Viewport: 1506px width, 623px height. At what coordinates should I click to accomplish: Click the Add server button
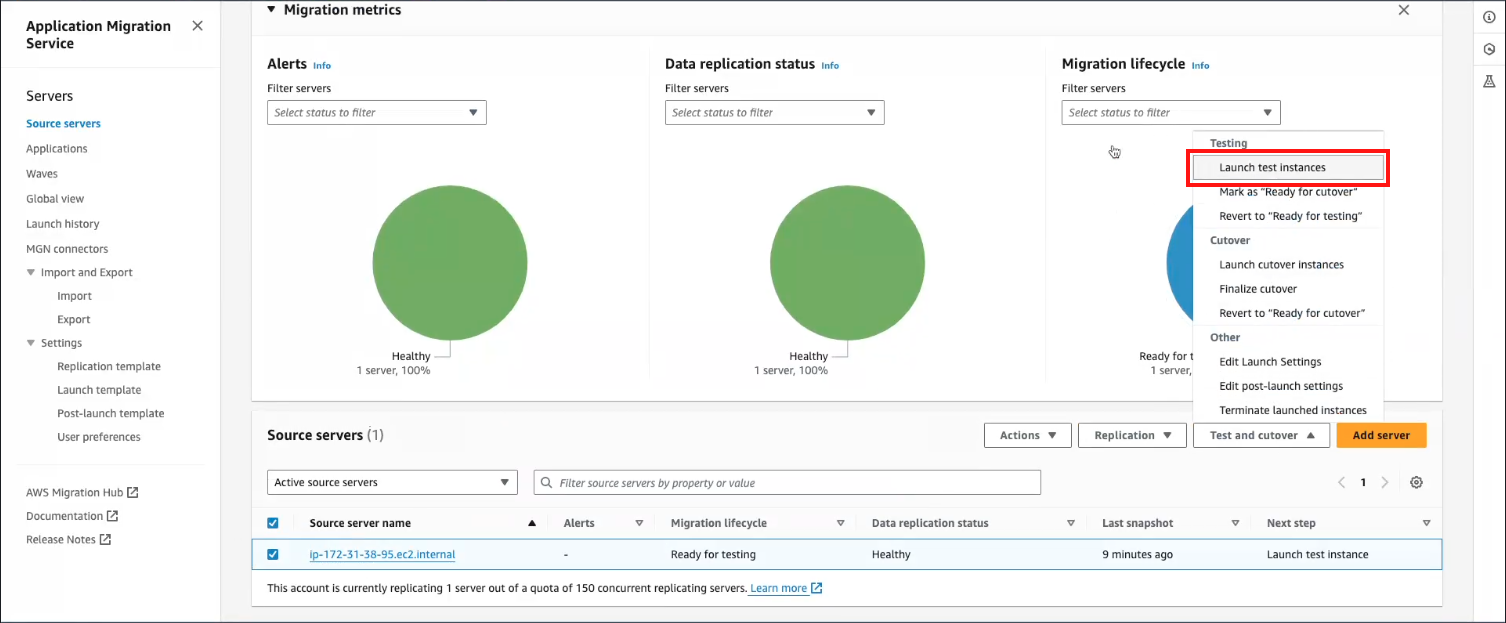pyautogui.click(x=1381, y=435)
